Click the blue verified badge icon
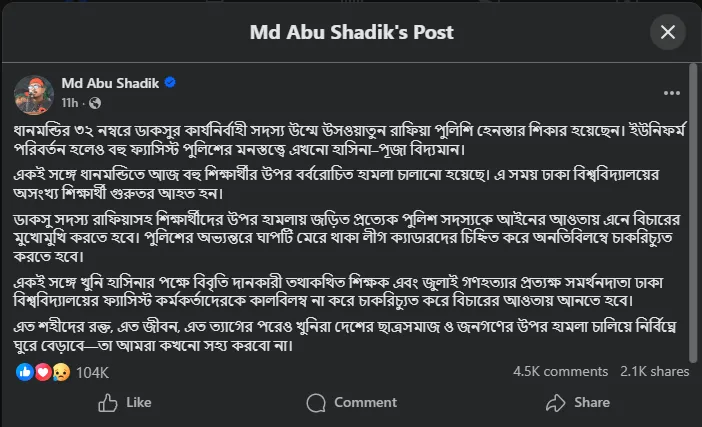Image resolution: width=702 pixels, height=427 pixels. (170, 83)
